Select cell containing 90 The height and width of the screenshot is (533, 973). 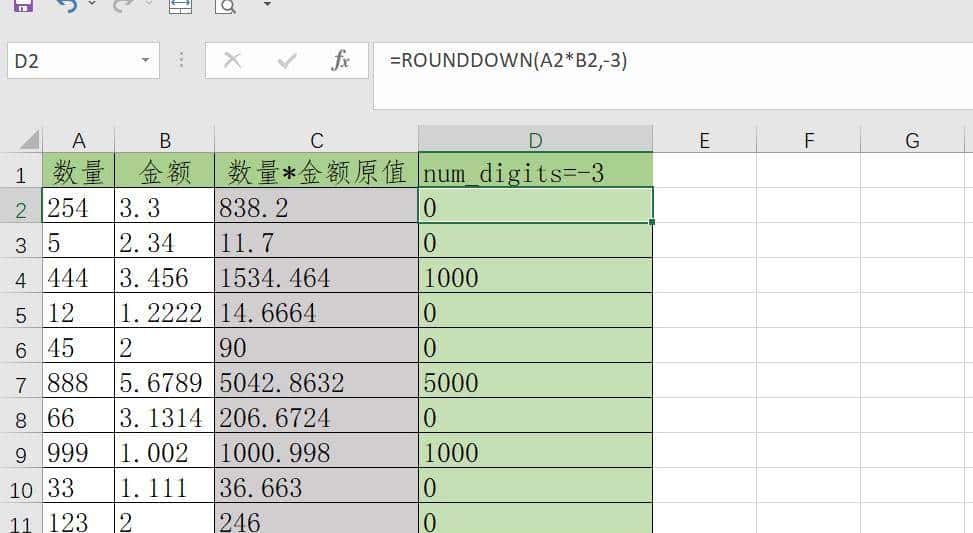point(316,345)
